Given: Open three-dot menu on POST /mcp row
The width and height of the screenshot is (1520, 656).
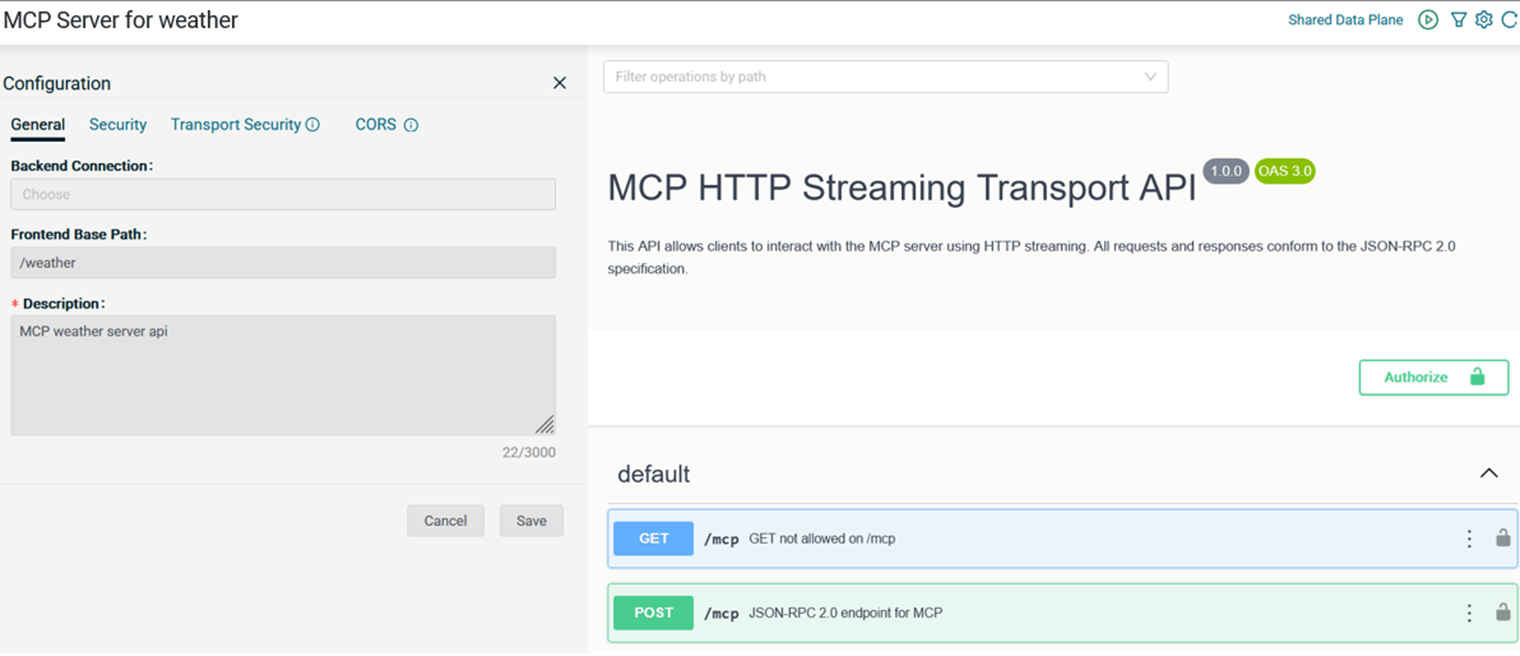Looking at the screenshot, I should click(1469, 613).
